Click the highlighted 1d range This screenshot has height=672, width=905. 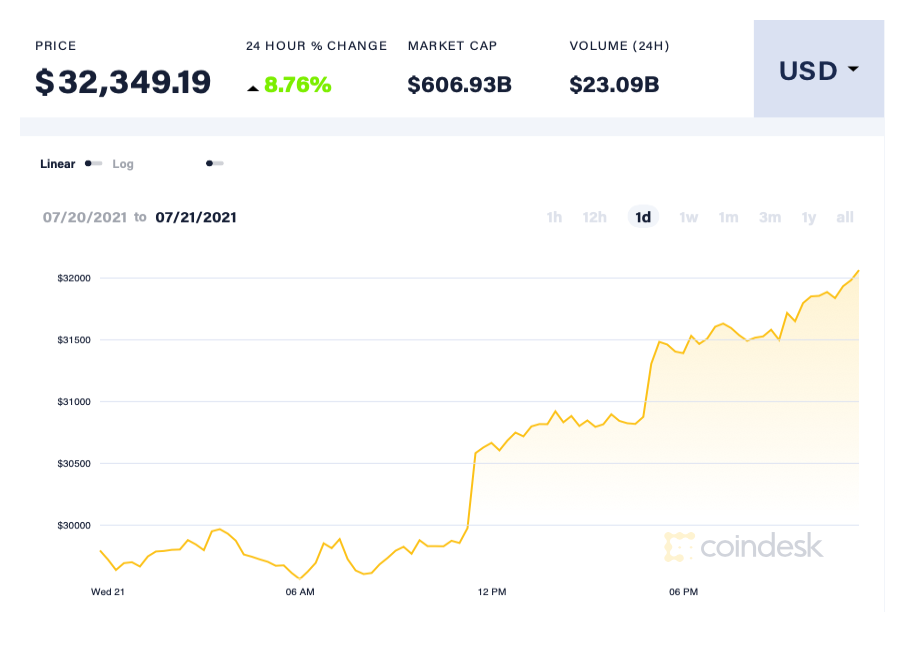(643, 217)
